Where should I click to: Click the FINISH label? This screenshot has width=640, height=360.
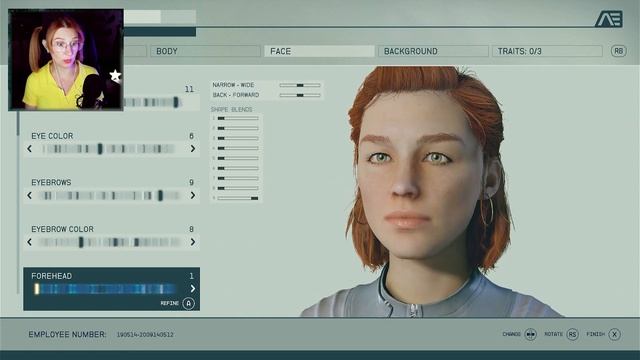click(x=596, y=334)
